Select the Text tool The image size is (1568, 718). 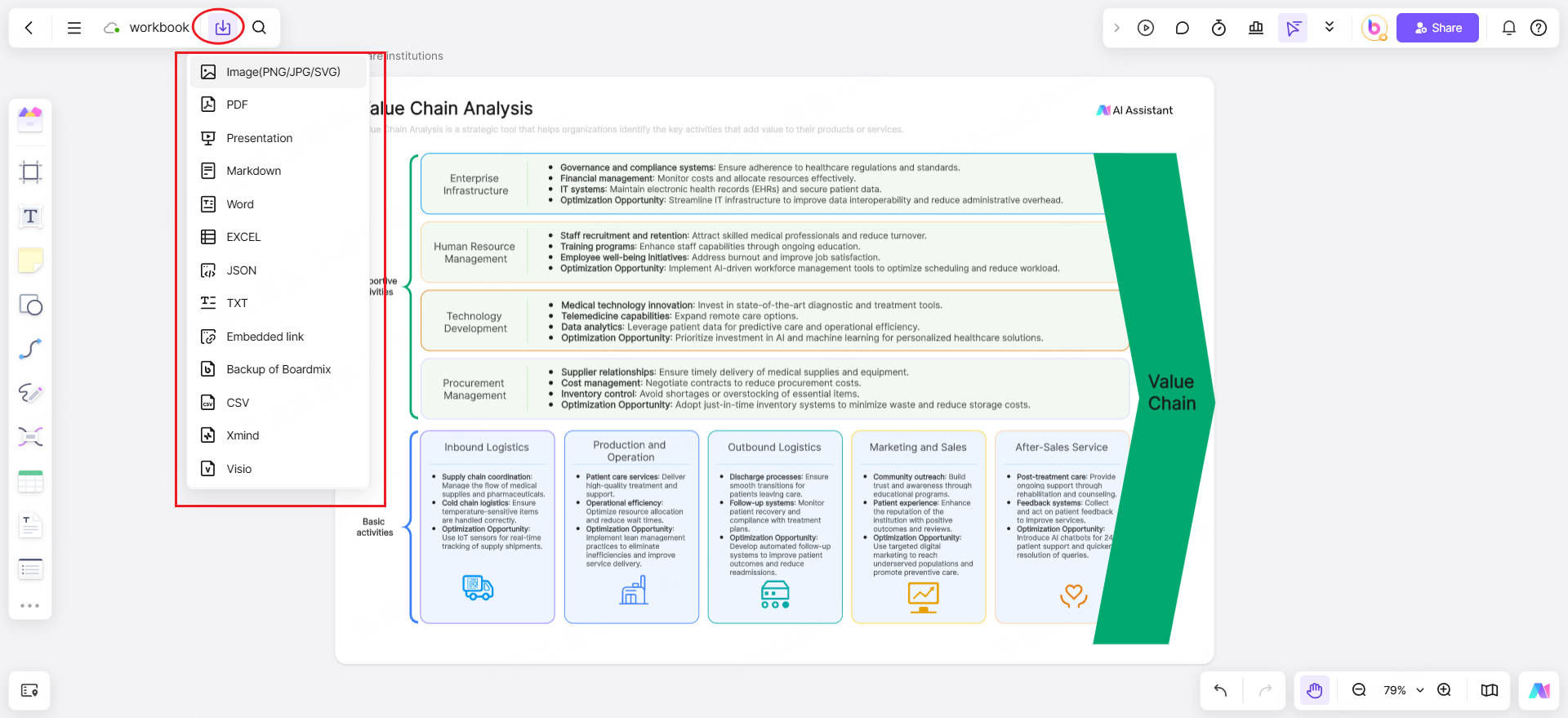coord(30,216)
